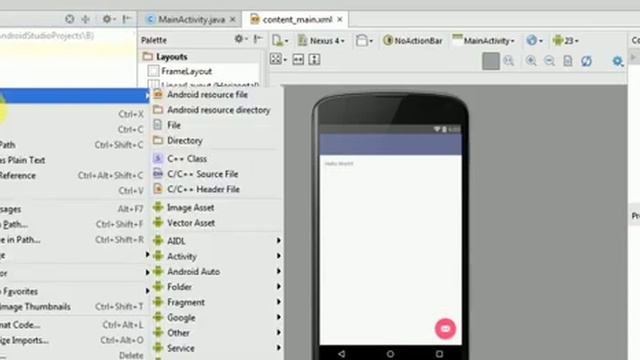The height and width of the screenshot is (360, 640).
Task: Click refresh layout preview icon
Action: coord(587,61)
